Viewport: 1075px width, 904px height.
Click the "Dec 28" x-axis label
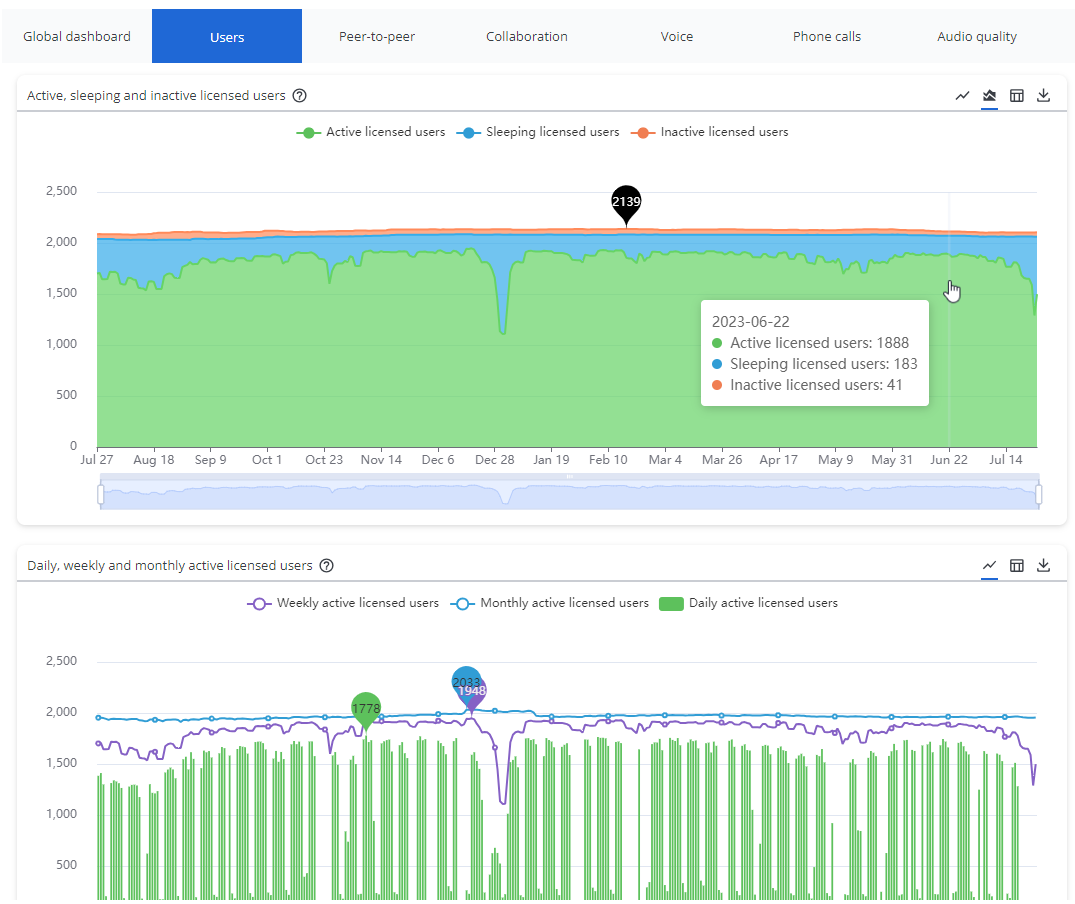tap(495, 460)
